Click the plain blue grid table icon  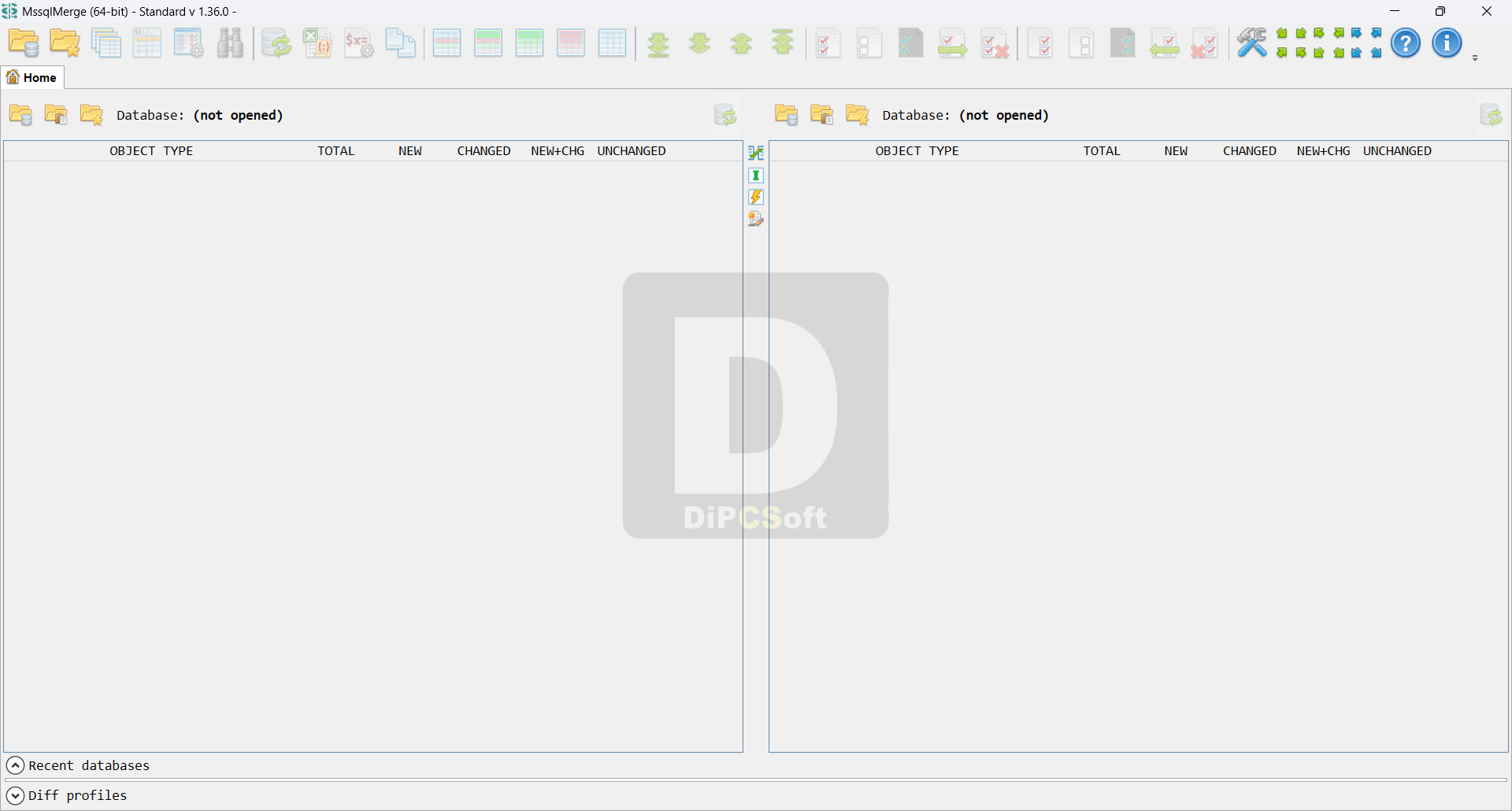point(612,43)
